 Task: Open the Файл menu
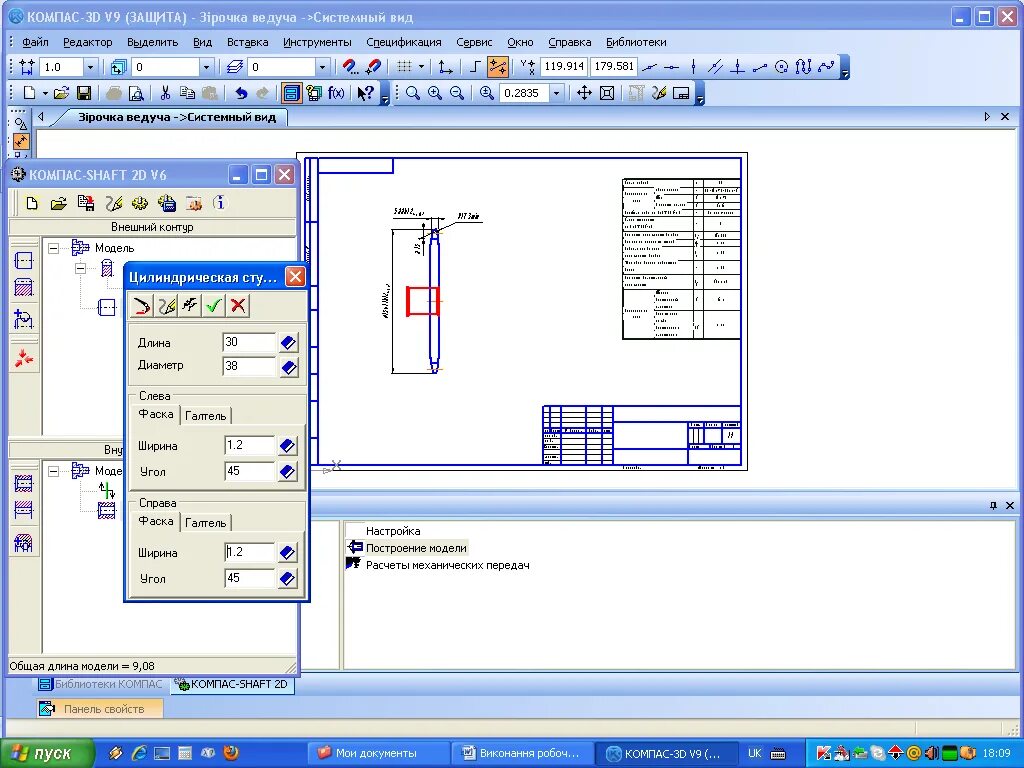click(x=35, y=42)
